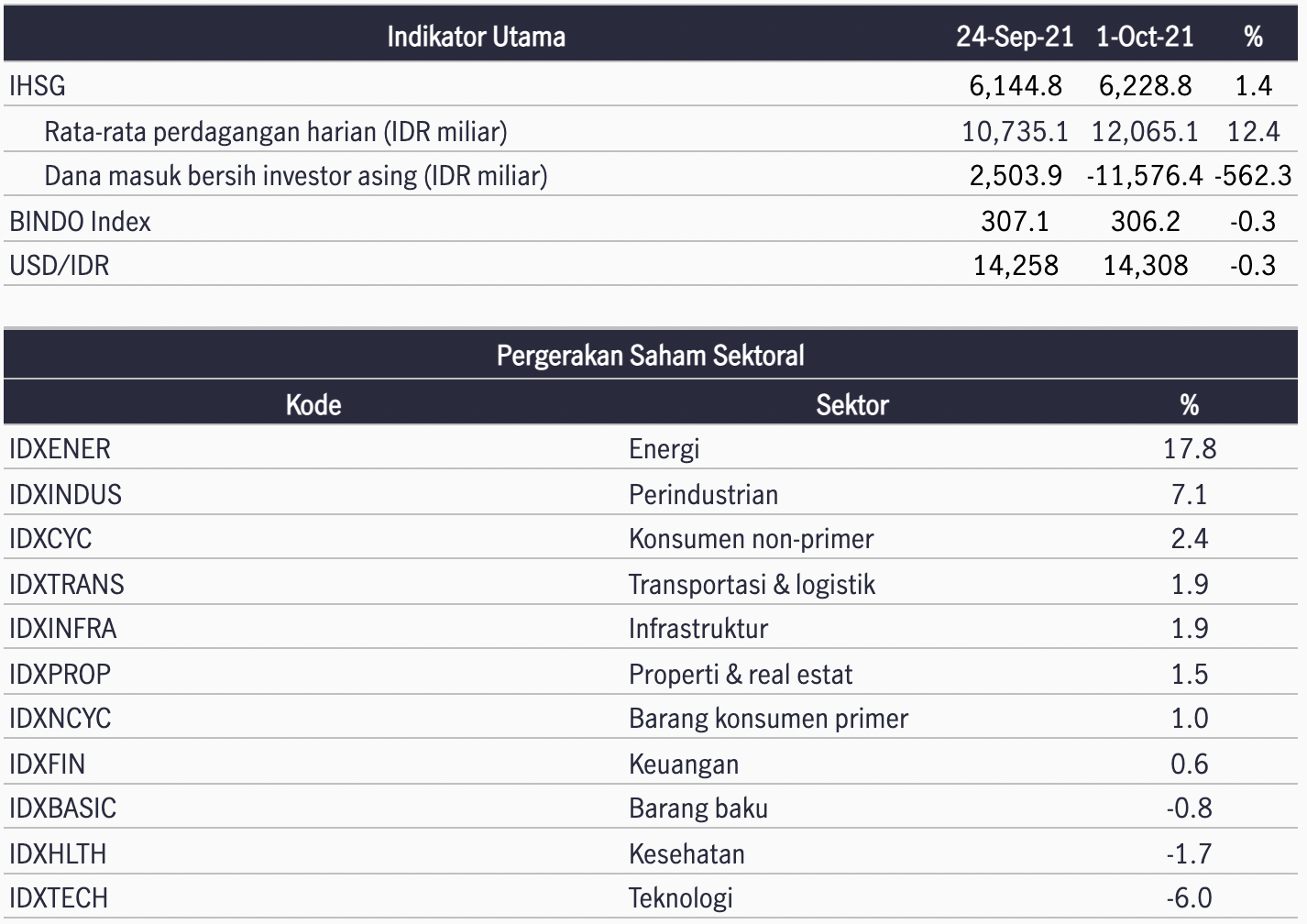Click the 'BINDO Index' row label
Screen dimensions: 1307x924
(x=80, y=222)
